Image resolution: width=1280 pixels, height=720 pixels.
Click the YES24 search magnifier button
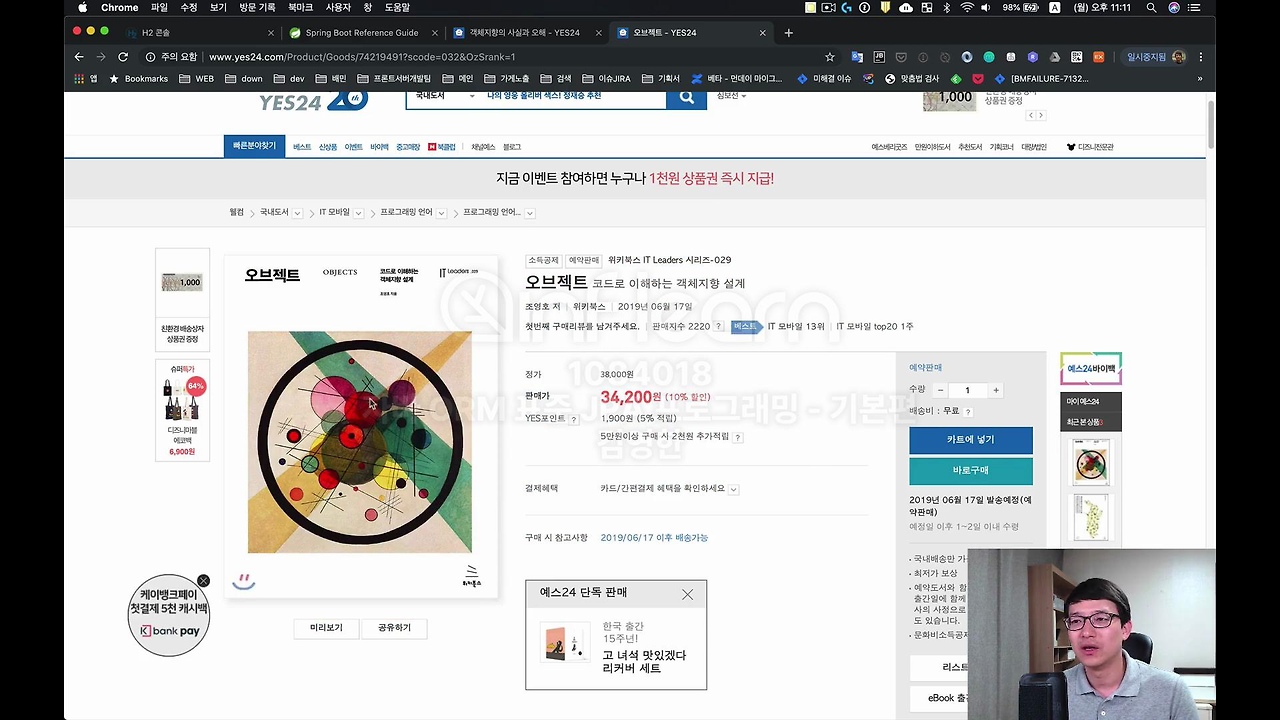click(x=686, y=97)
